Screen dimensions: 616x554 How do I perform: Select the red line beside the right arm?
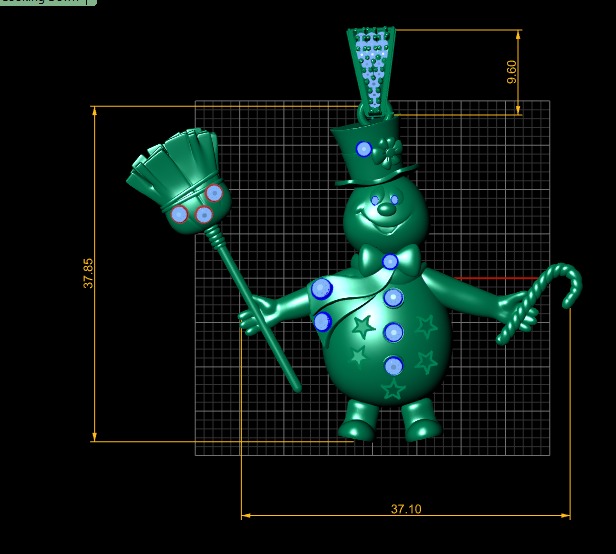pos(496,278)
